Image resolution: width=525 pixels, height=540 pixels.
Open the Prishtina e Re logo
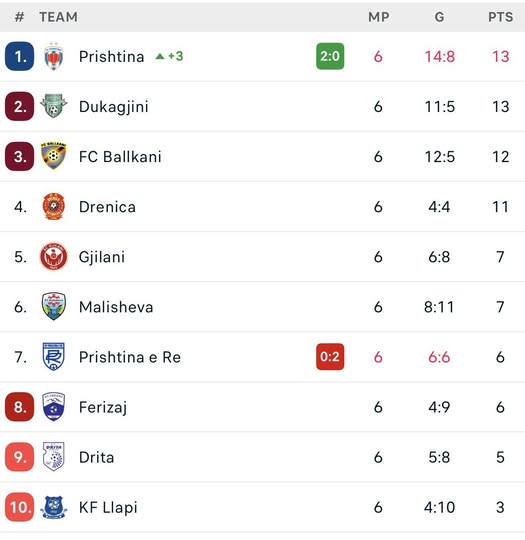tap(53, 356)
